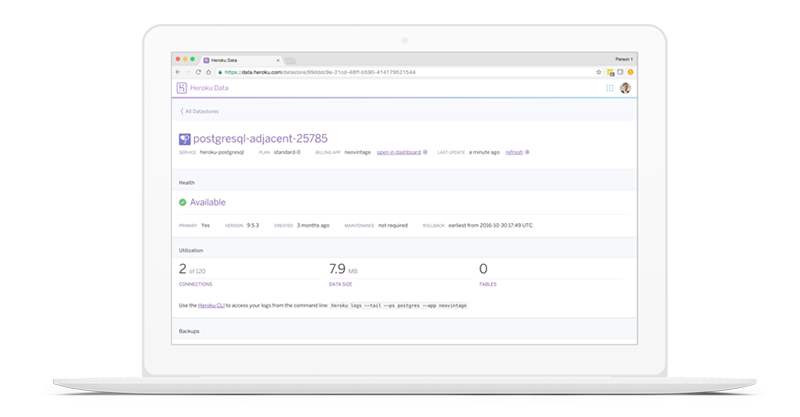Select the Heroku Data browser tab
Viewport: 800px width, 417px height.
point(242,60)
